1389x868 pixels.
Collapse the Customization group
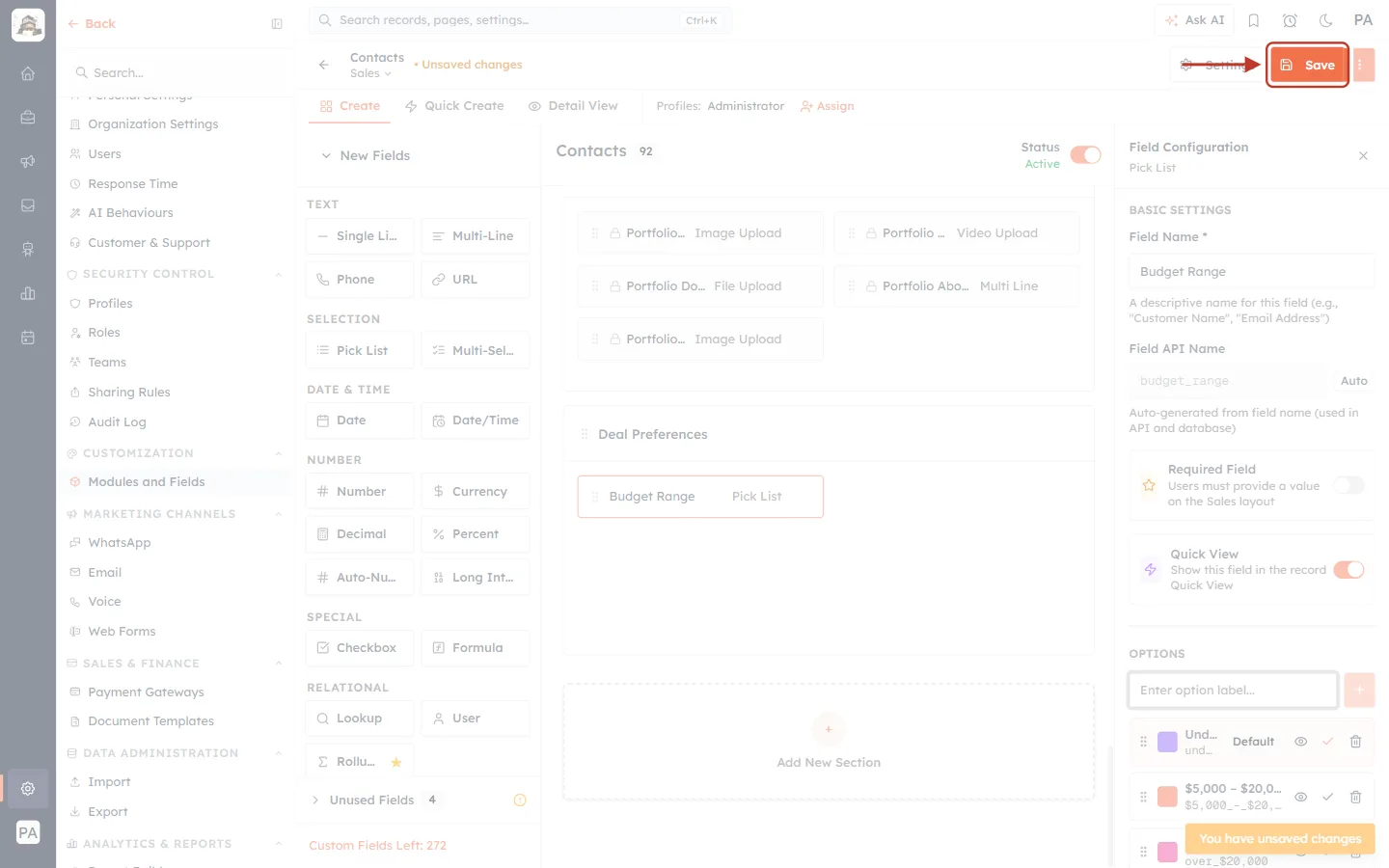click(x=279, y=453)
